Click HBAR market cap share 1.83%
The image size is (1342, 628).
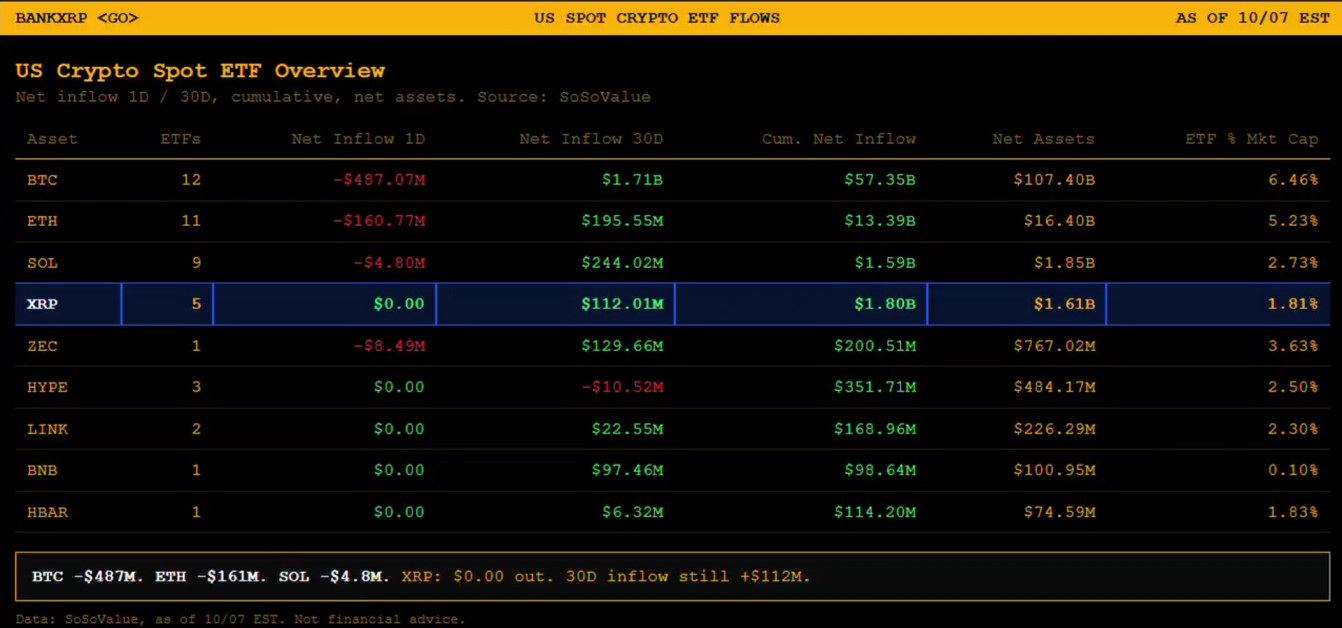pos(1293,512)
